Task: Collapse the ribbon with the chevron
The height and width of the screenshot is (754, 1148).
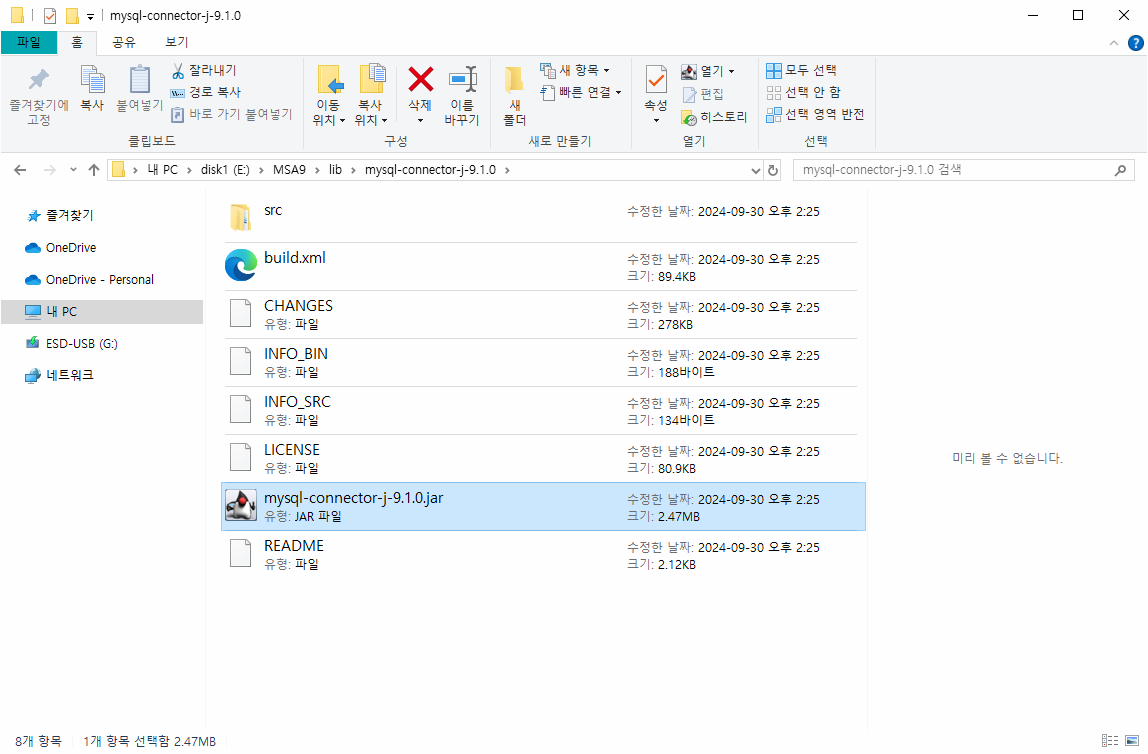Action: point(1114,43)
